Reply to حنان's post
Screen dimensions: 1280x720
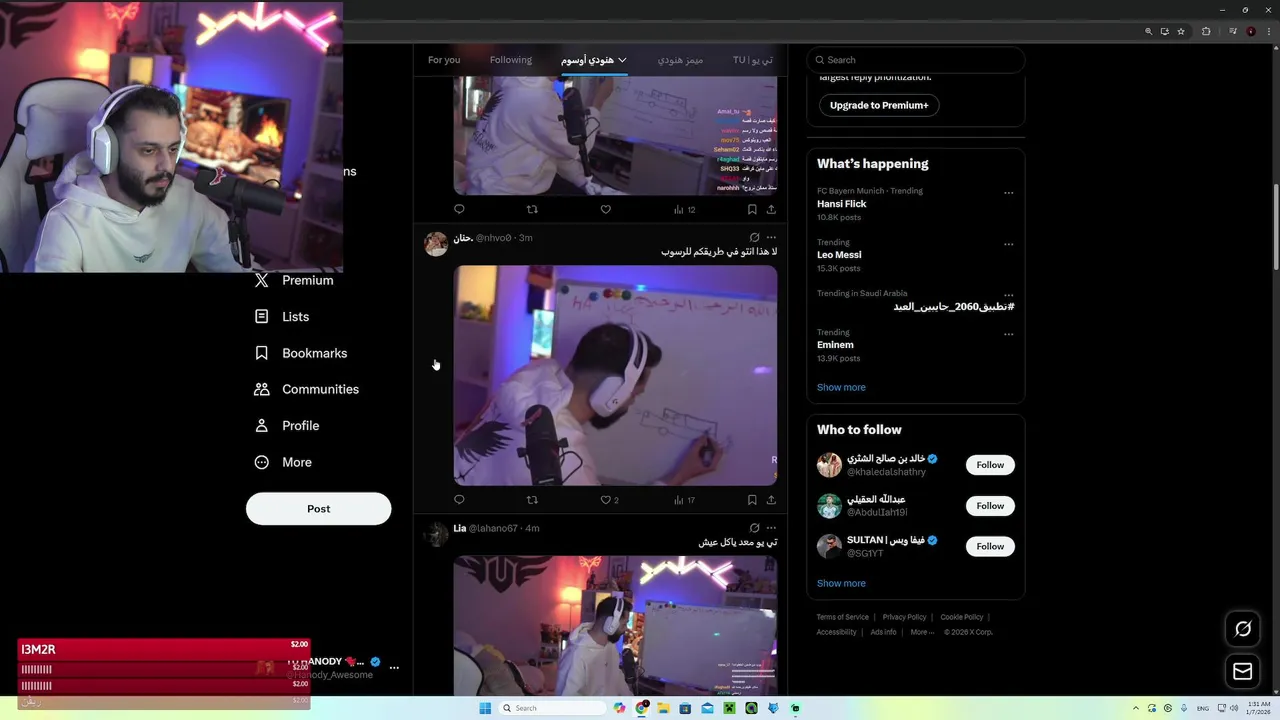pos(459,499)
